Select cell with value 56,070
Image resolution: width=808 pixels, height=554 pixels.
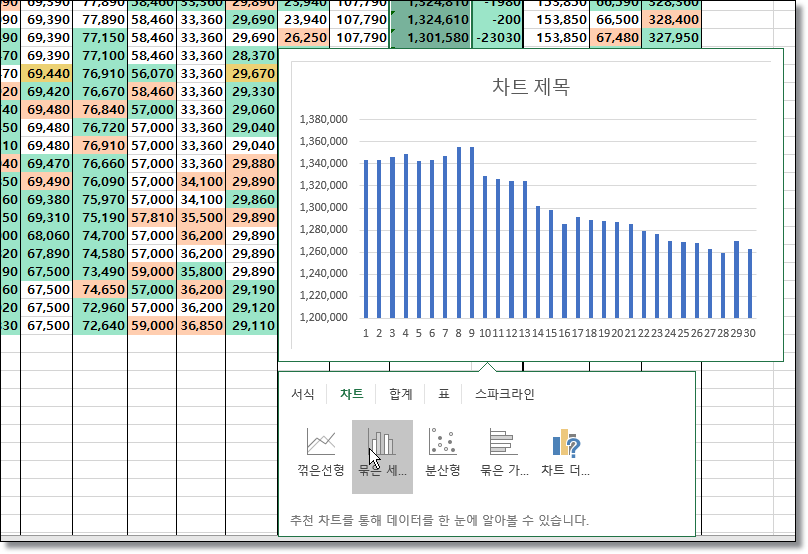click(x=152, y=74)
